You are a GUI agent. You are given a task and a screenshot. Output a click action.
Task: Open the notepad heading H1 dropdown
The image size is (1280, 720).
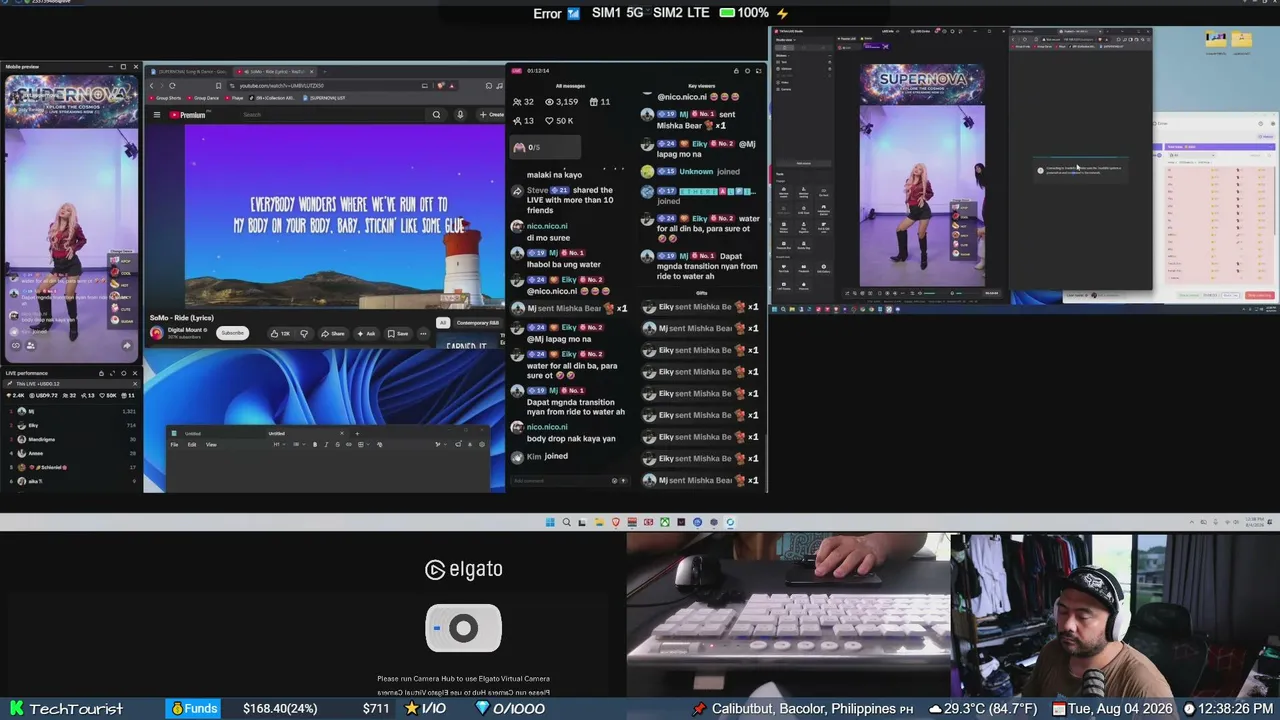point(278,444)
